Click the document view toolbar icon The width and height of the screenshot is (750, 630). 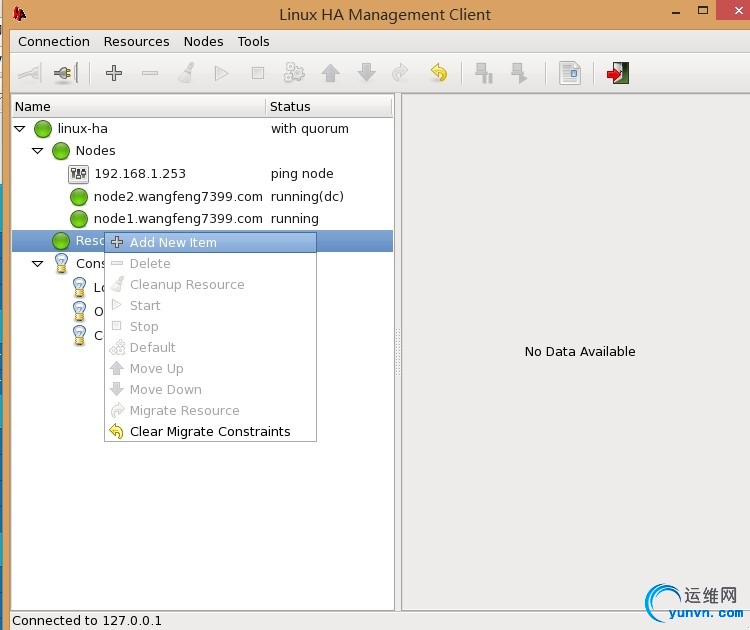click(x=570, y=73)
